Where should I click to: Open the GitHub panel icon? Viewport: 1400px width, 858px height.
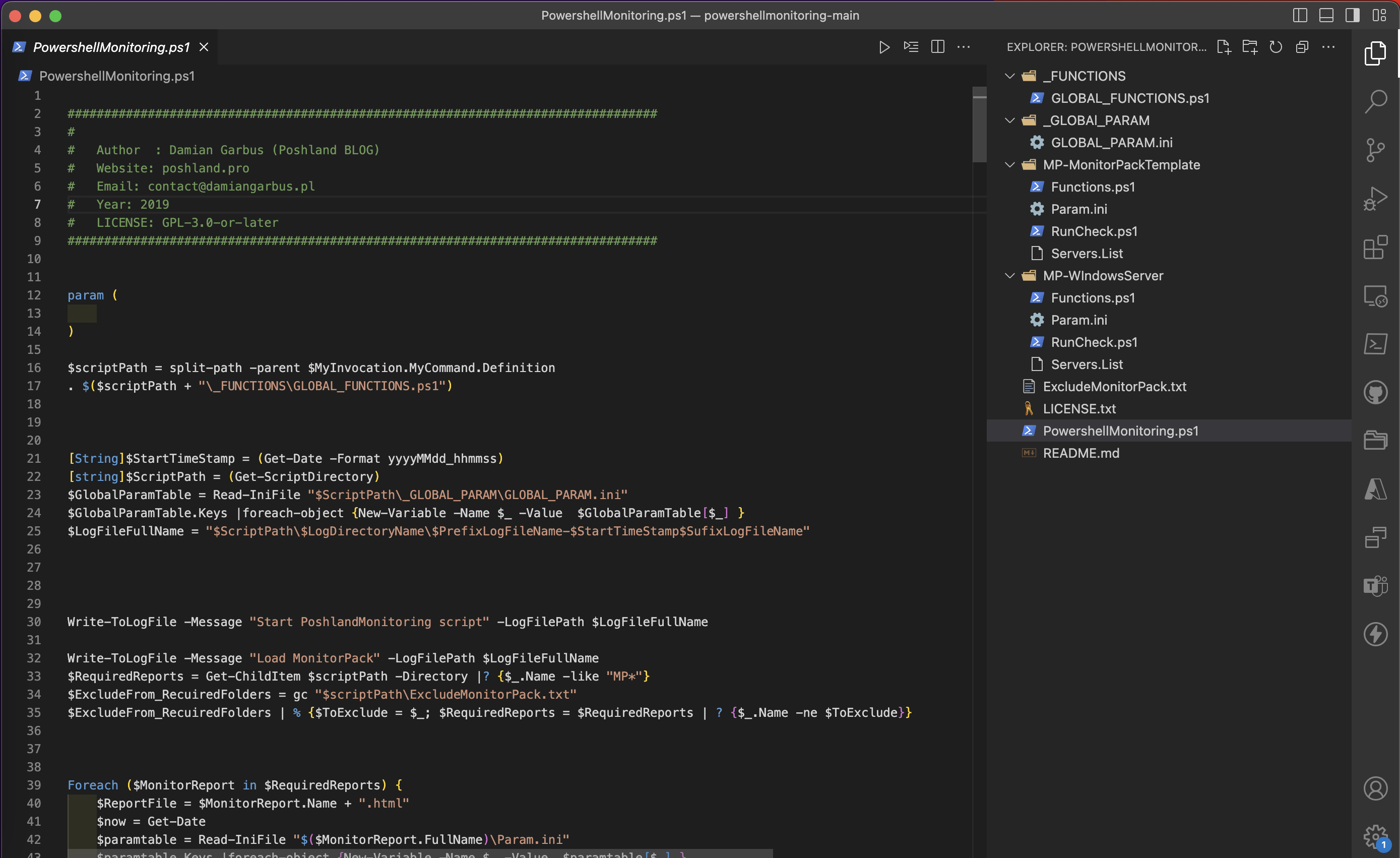pyautogui.click(x=1375, y=392)
